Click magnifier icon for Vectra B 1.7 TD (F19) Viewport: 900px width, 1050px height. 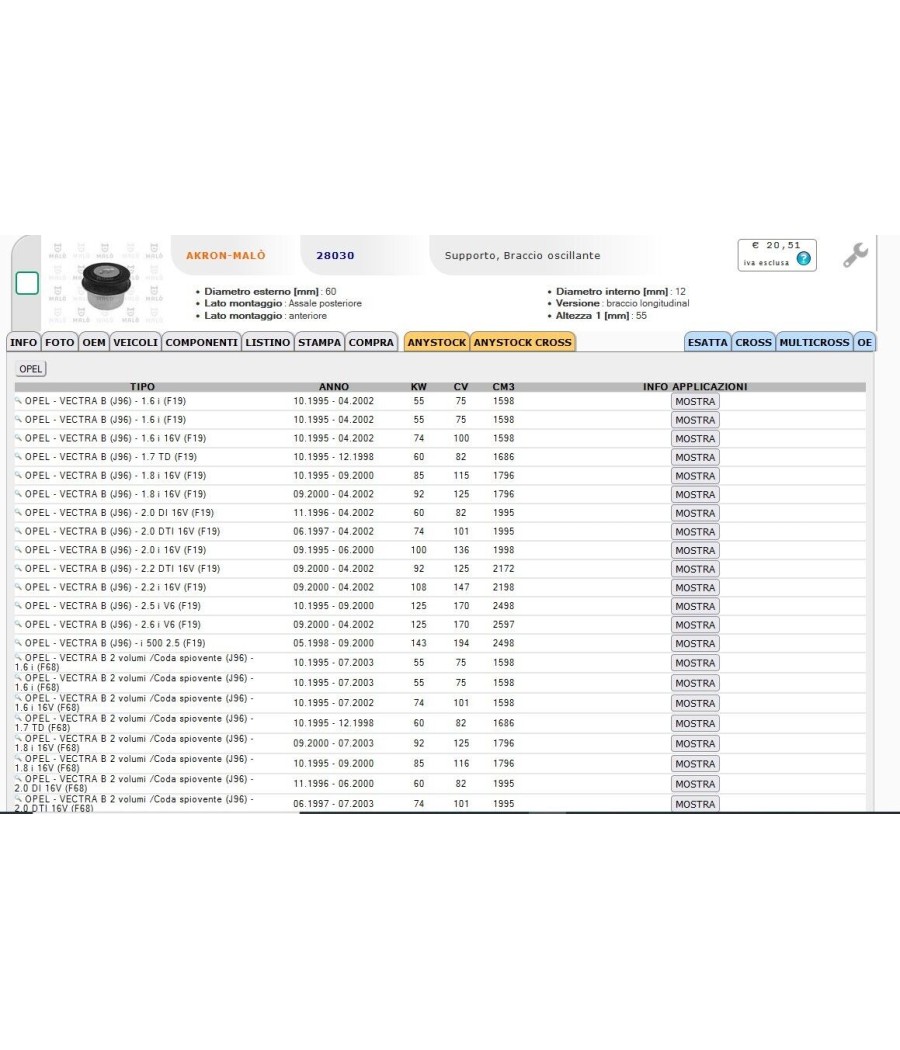[18, 456]
